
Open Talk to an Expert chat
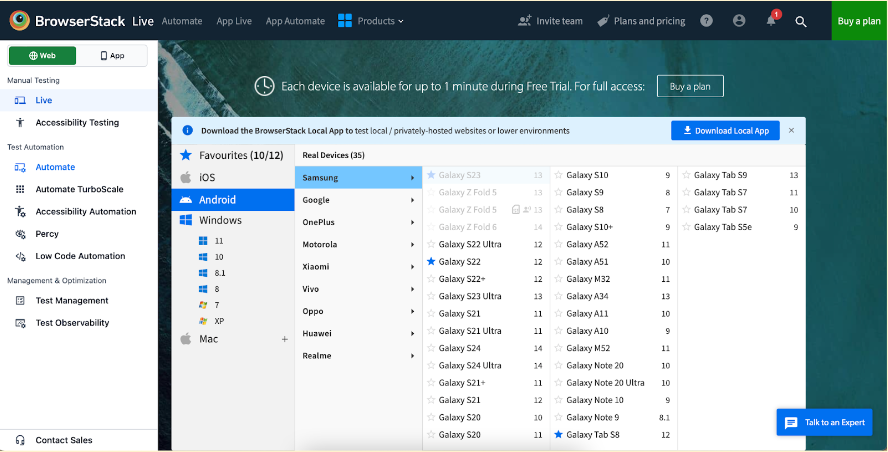[824, 422]
